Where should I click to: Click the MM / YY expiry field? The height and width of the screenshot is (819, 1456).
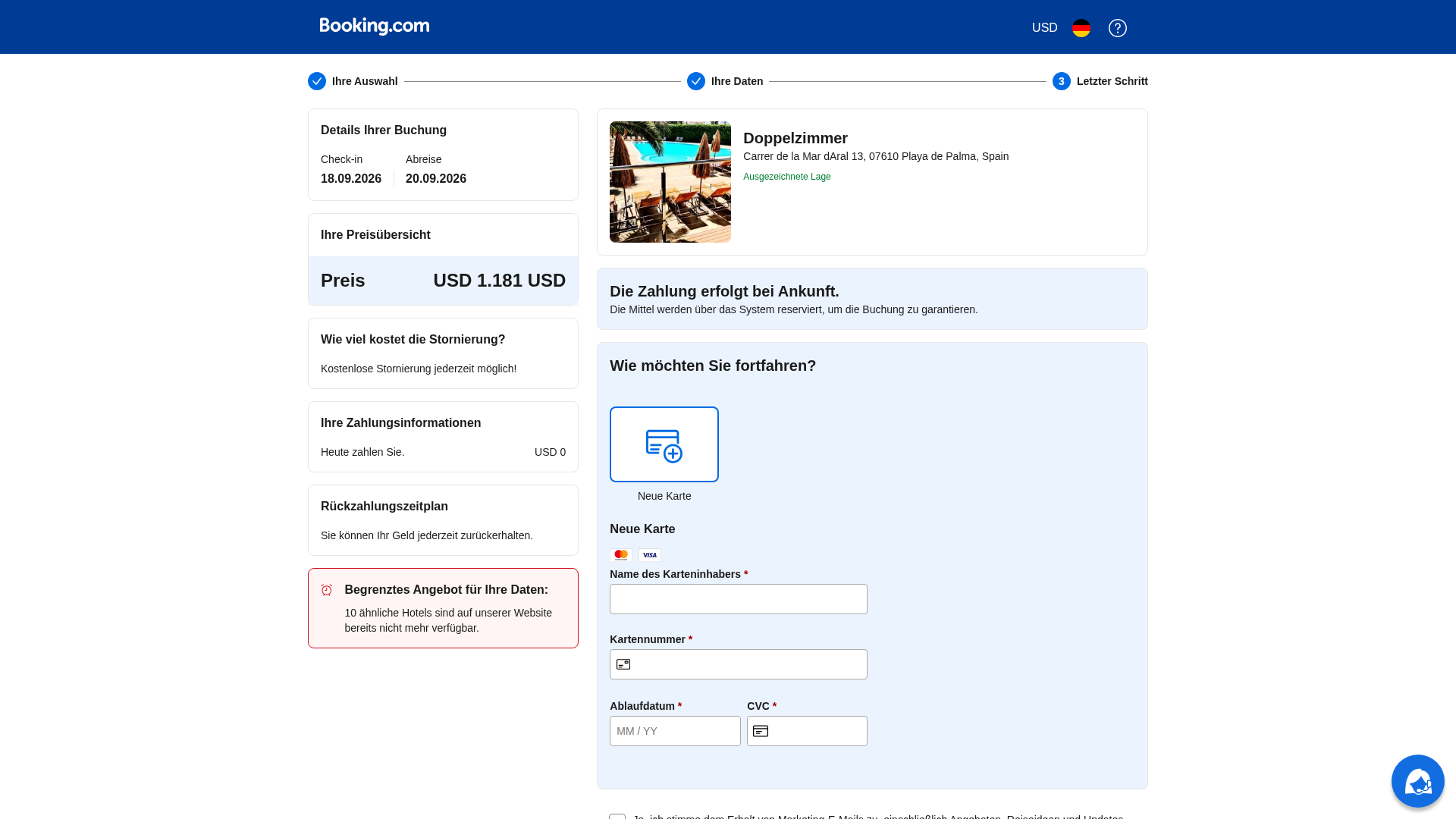(x=674, y=730)
